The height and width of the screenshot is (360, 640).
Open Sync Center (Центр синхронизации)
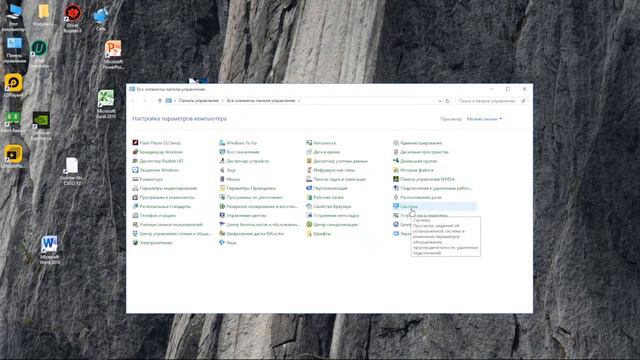pyautogui.click(x=332, y=224)
